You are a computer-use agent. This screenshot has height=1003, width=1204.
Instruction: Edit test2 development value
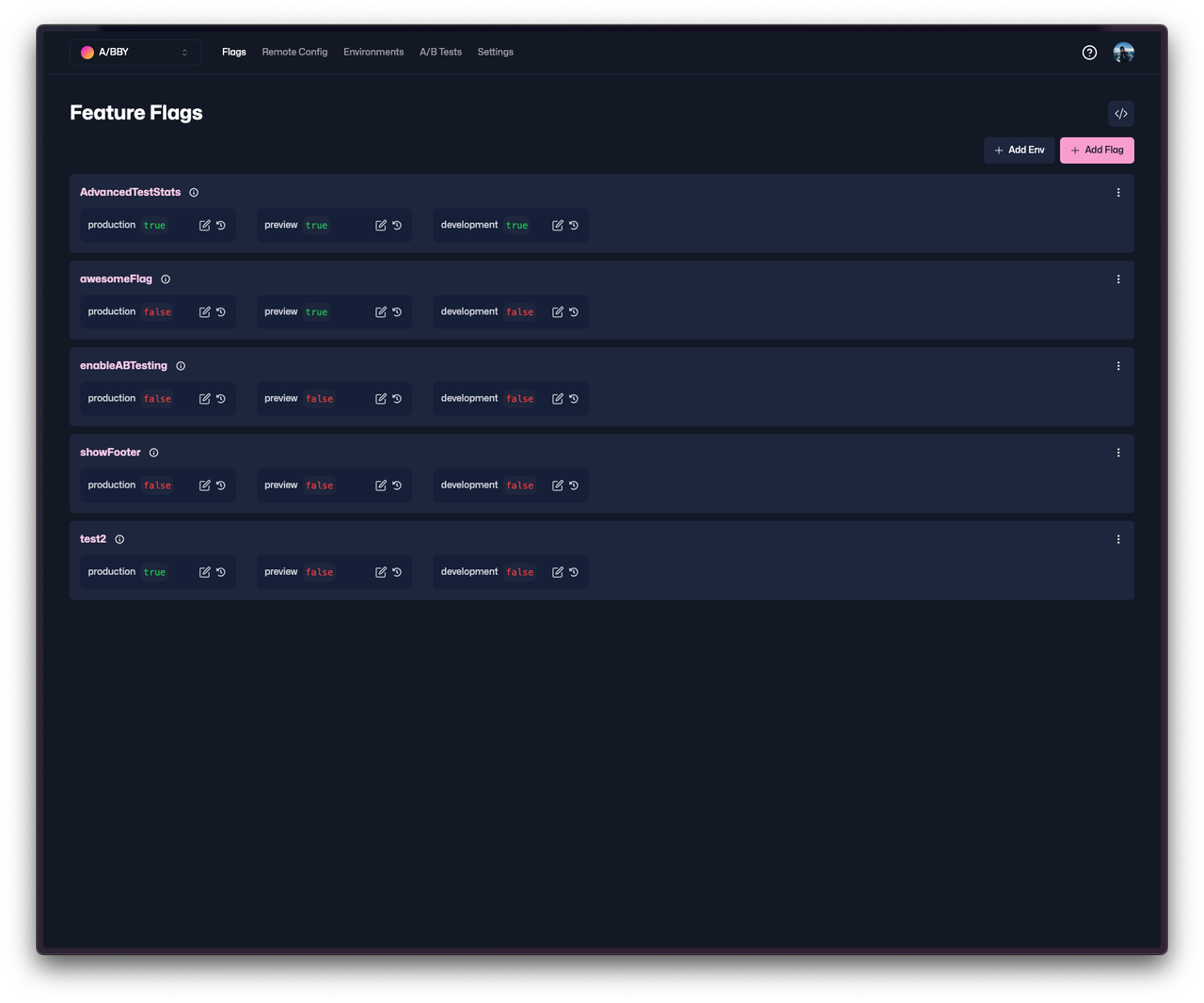pos(558,572)
